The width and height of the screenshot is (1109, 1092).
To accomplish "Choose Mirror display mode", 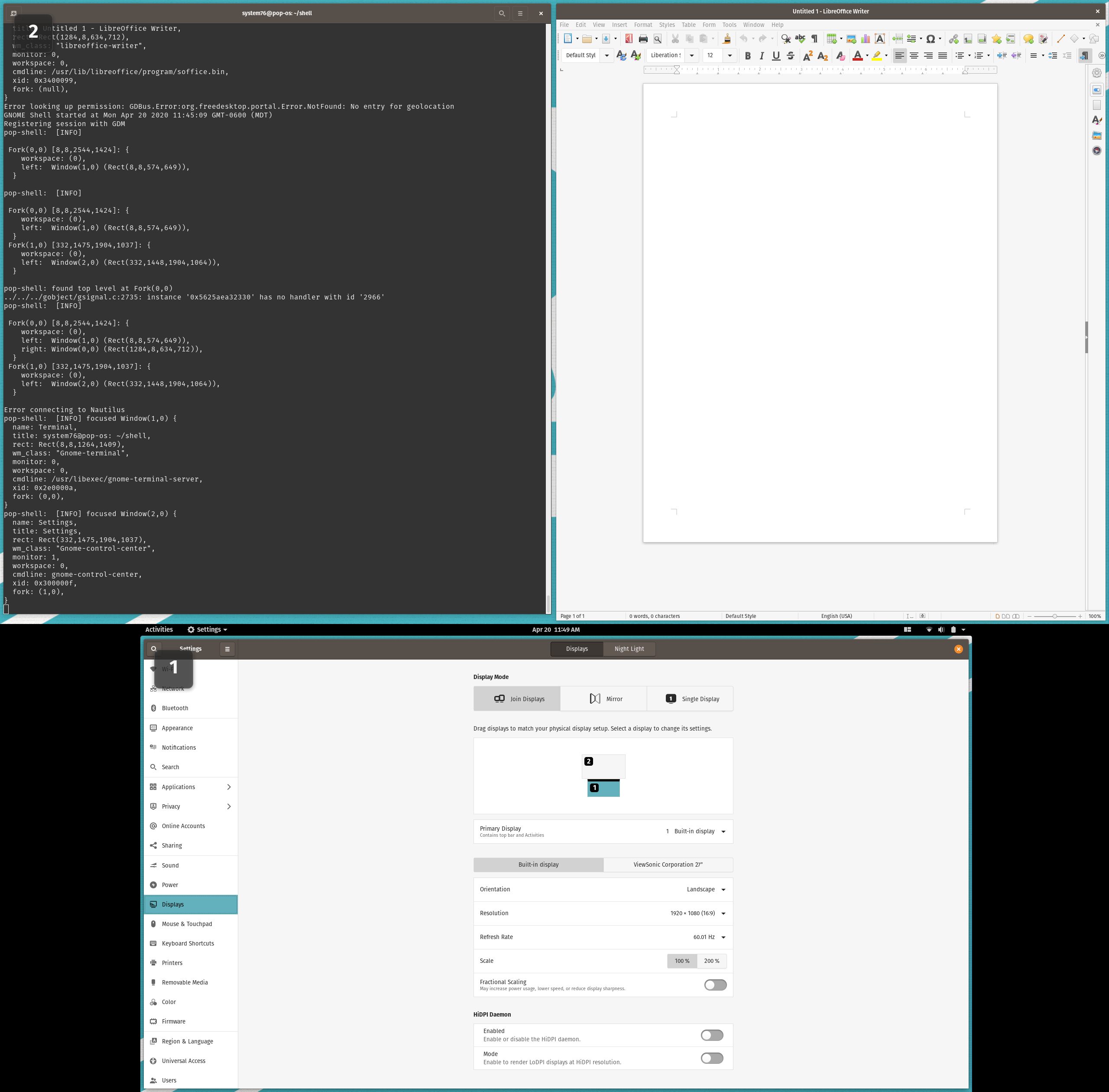I will tap(603, 699).
